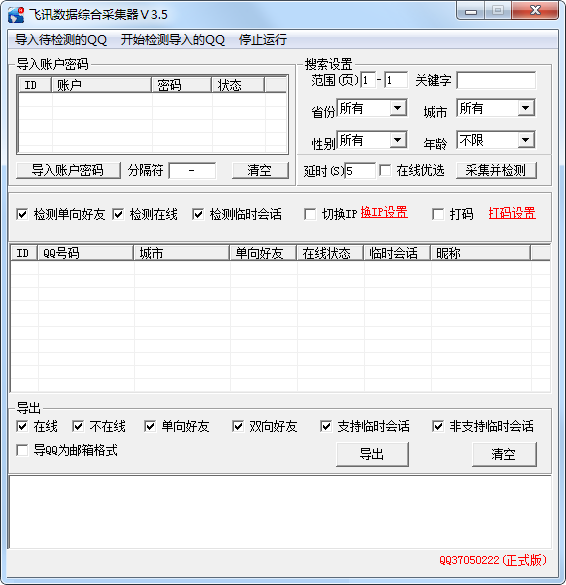566x585 pixels.
Task: Open the 导入待检测的QQ menu
Action: click(61, 40)
